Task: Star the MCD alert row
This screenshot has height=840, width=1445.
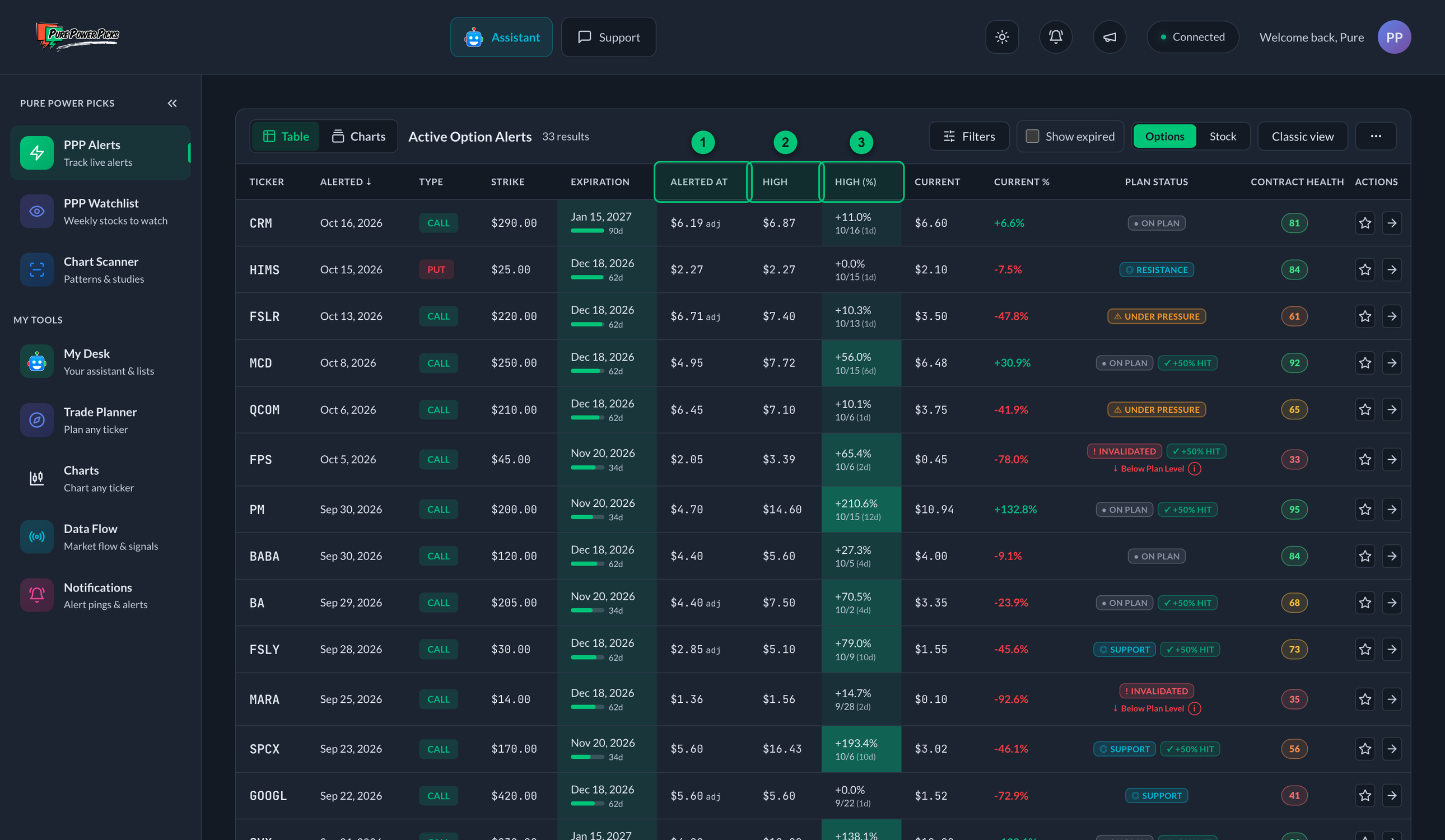Action: point(1365,363)
